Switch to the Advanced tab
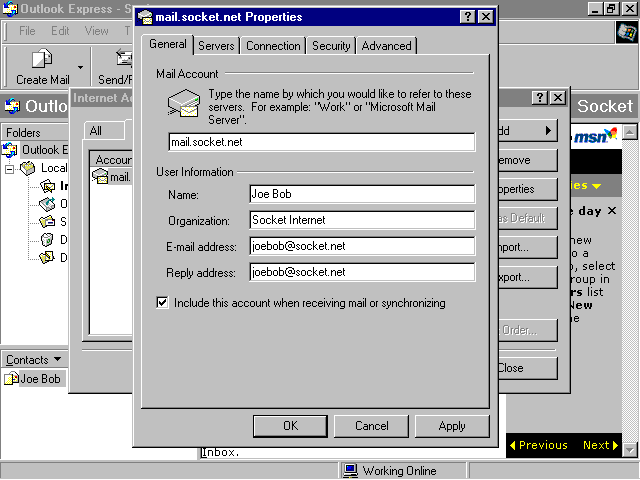This screenshot has height=480, width=640. coord(387,46)
